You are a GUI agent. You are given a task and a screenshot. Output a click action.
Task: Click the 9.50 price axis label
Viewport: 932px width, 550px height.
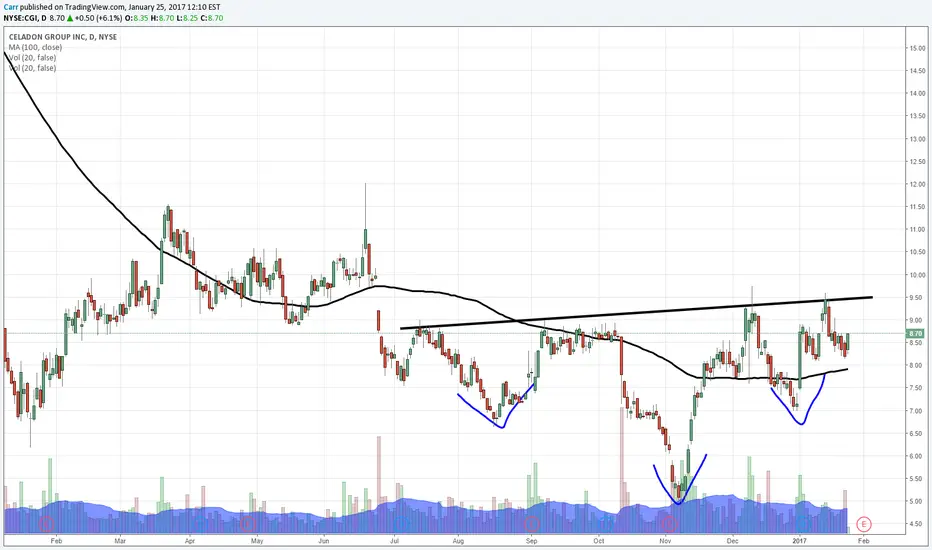[x=917, y=297]
